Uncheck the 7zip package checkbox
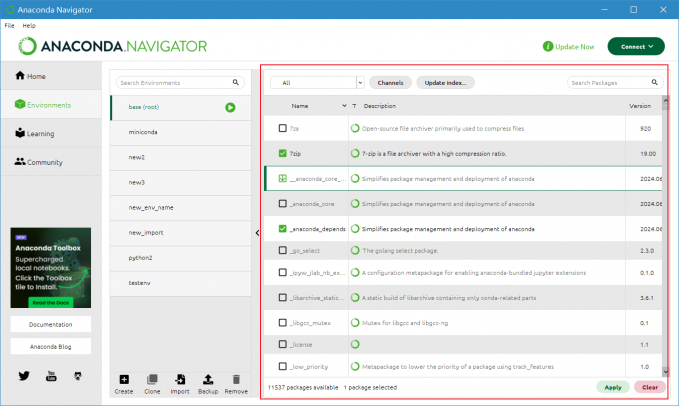 [x=283, y=153]
